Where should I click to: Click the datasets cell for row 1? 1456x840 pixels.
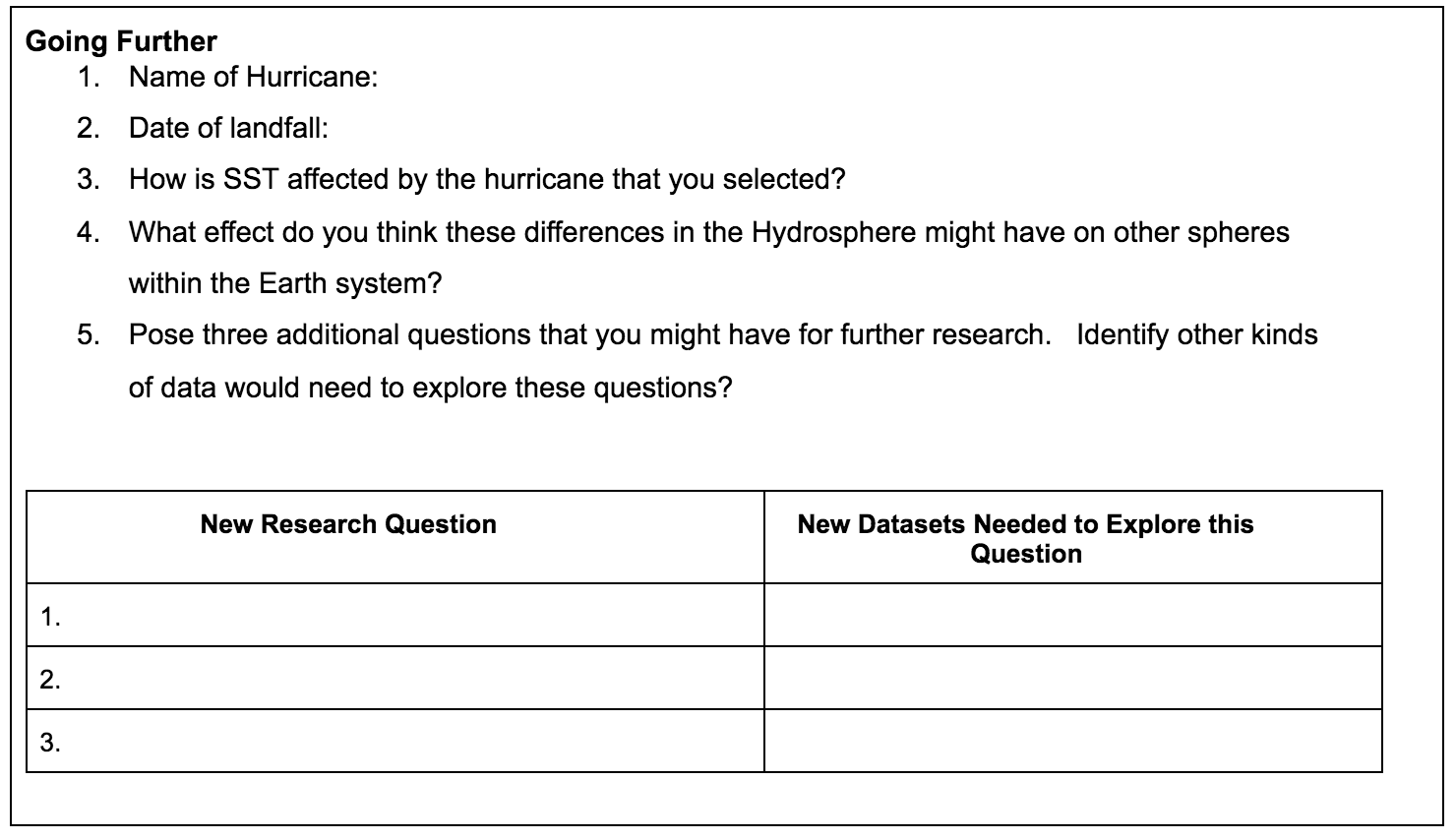click(1073, 615)
